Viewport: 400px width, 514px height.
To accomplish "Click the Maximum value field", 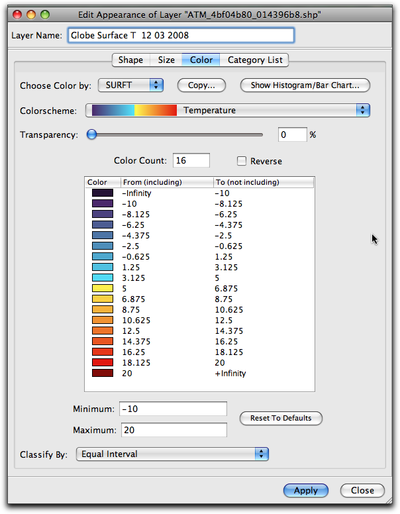I will [x=174, y=430].
